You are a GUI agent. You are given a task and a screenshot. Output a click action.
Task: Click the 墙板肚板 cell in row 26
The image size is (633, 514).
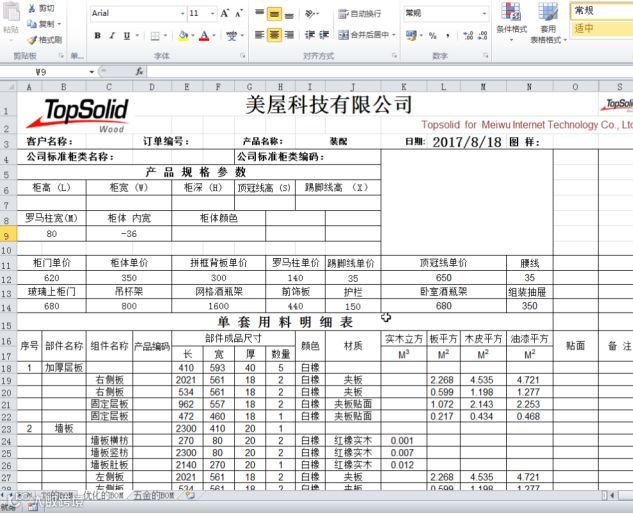pyautogui.click(x=109, y=465)
